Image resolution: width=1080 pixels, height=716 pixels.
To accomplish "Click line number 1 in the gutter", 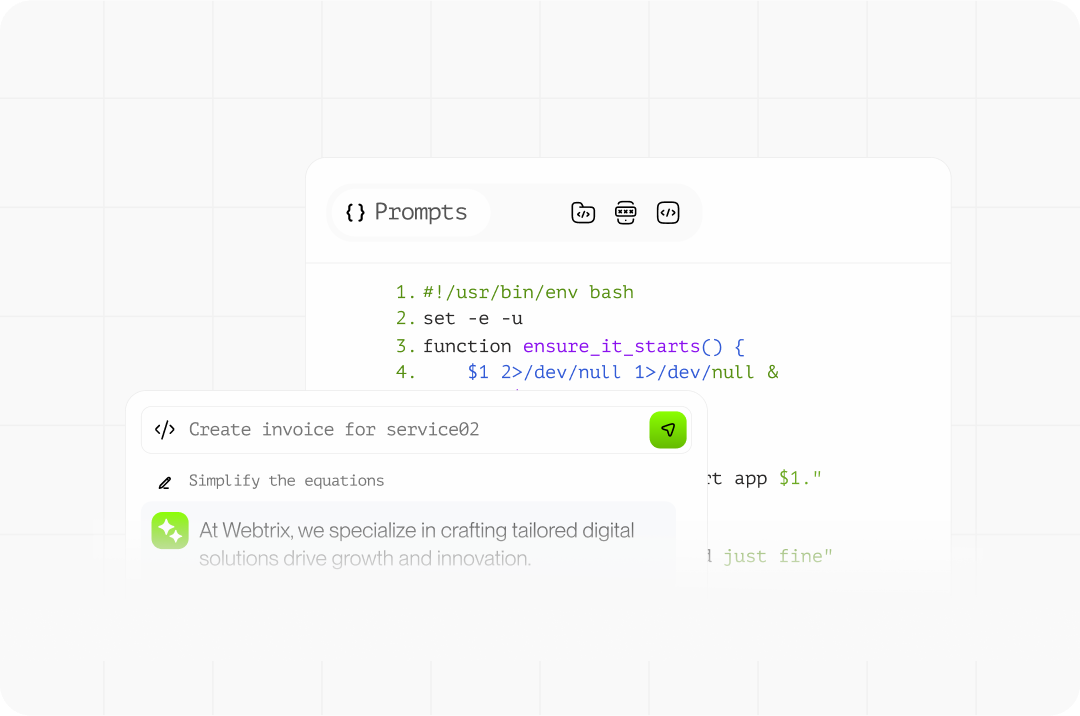I will [x=404, y=292].
